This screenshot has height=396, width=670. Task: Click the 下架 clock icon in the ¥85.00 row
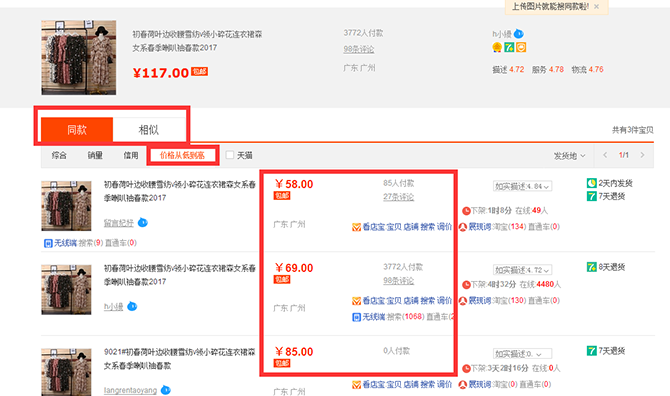click(466, 368)
